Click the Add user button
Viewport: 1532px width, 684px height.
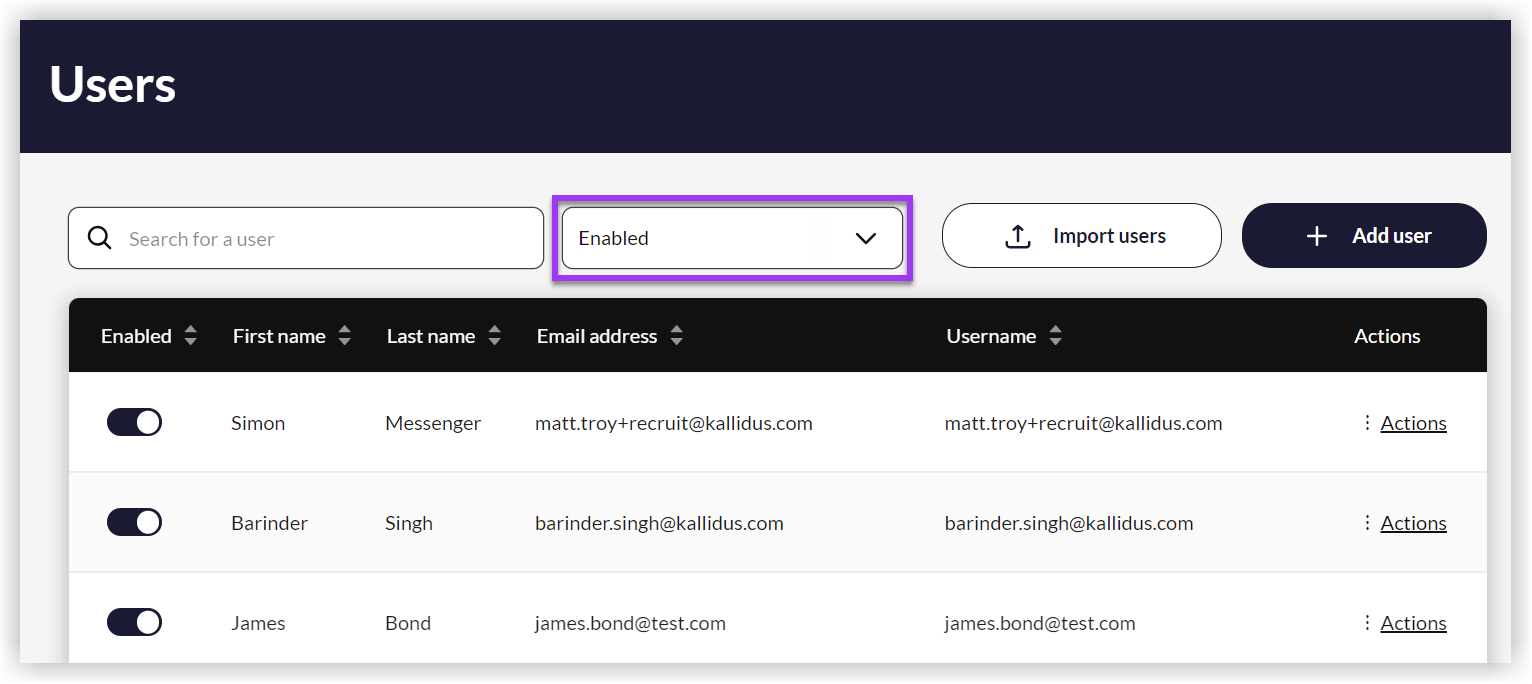[1363, 236]
